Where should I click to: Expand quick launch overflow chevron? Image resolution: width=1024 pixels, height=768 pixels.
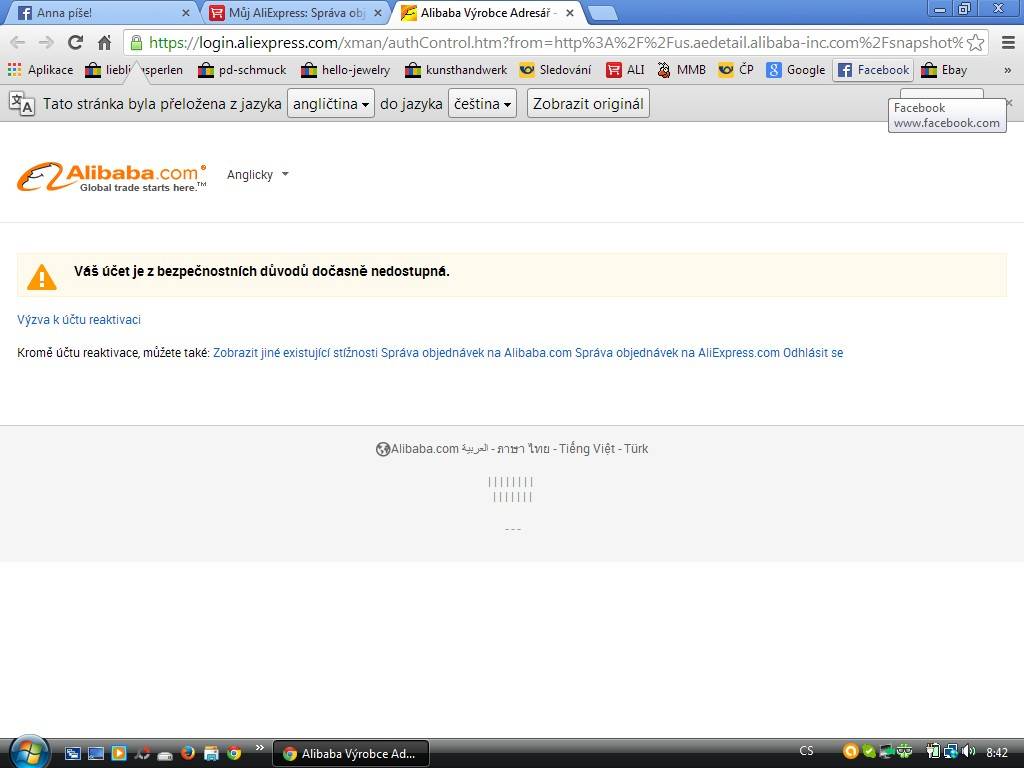(259, 747)
